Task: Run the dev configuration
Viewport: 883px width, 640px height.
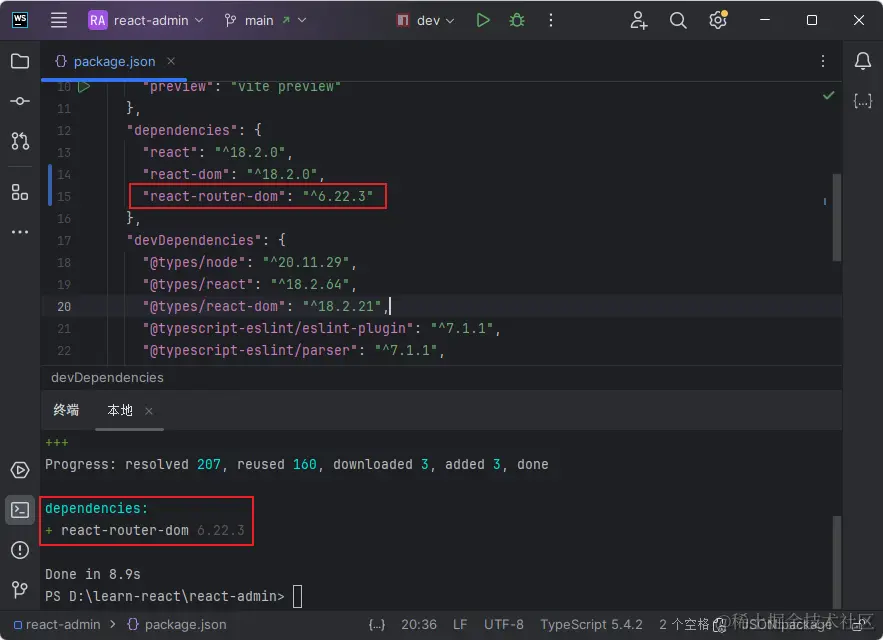Action: [x=483, y=20]
